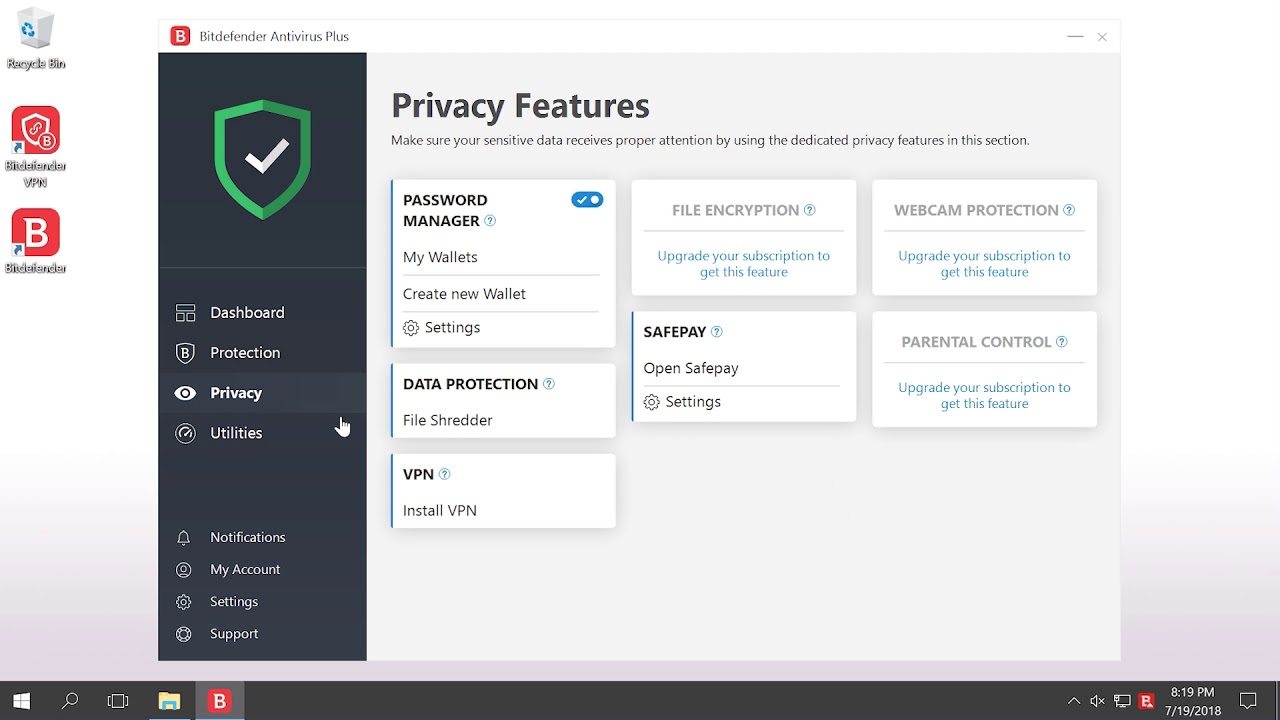The image size is (1280, 720).
Task: Click help icon beside Parental Control
Action: 1062,342
